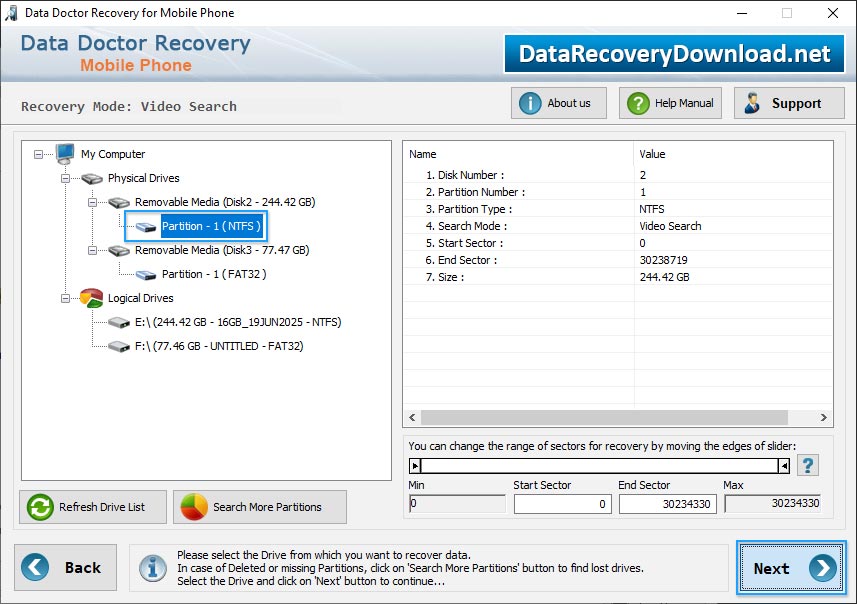The image size is (857, 604).
Task: Click the Back arrow icon
Action: point(35,567)
